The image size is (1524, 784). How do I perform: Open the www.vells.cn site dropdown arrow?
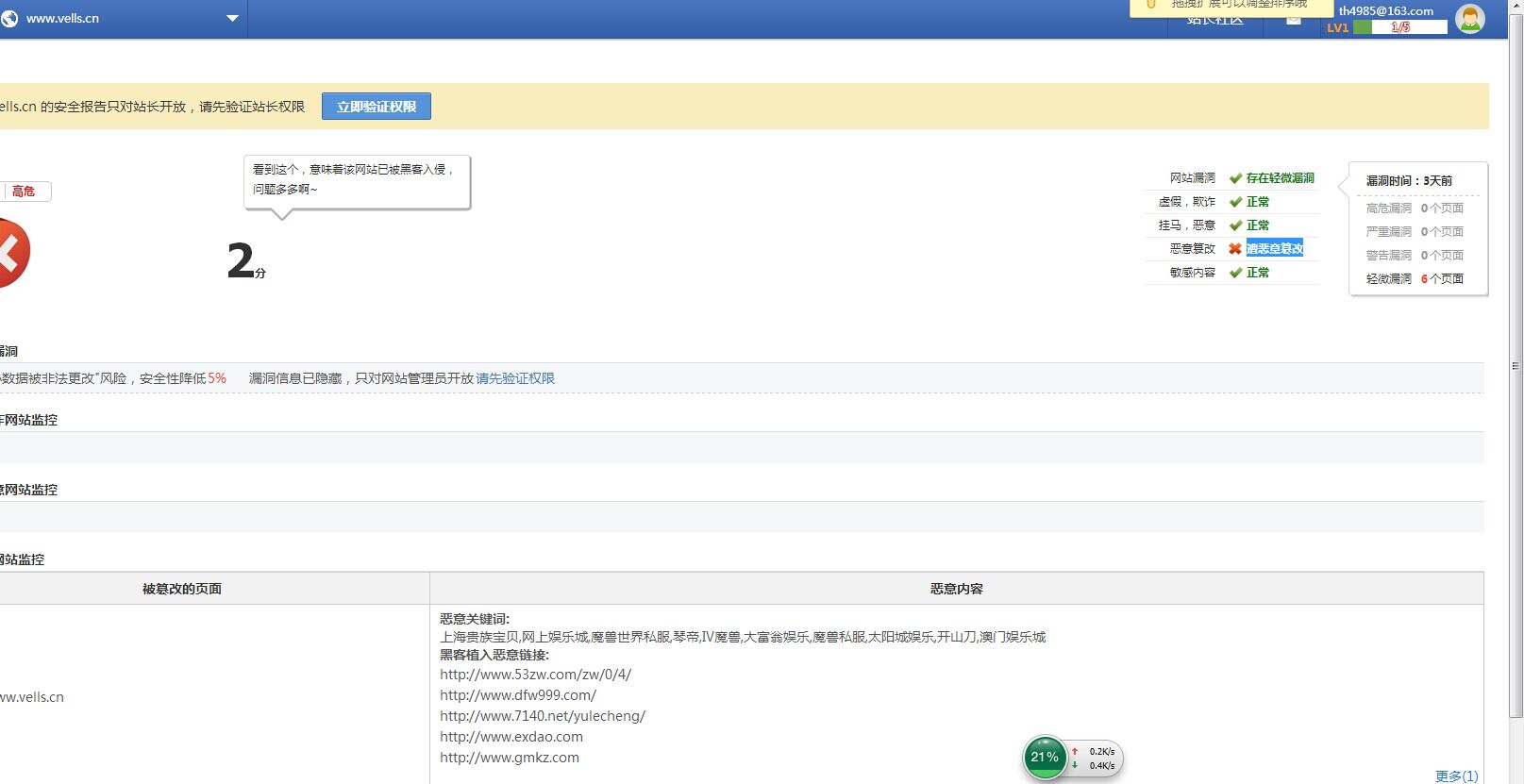(x=232, y=18)
